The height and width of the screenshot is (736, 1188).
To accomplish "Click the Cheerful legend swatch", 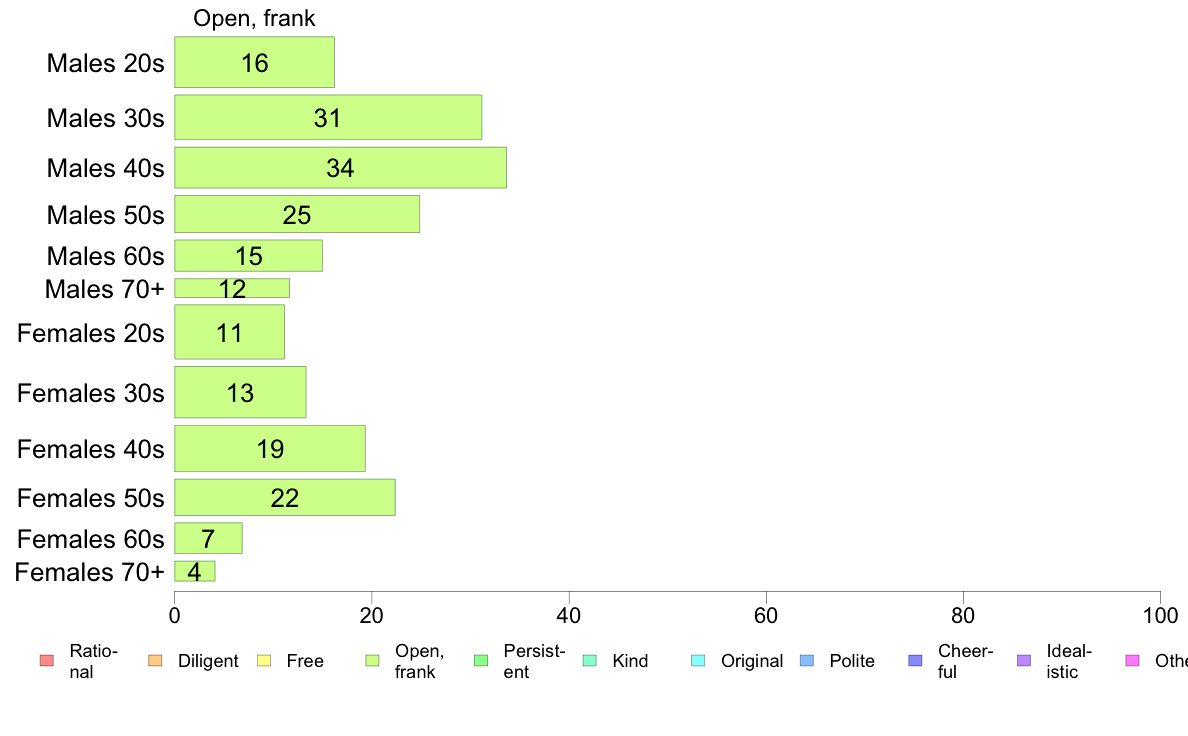I will 915,661.
